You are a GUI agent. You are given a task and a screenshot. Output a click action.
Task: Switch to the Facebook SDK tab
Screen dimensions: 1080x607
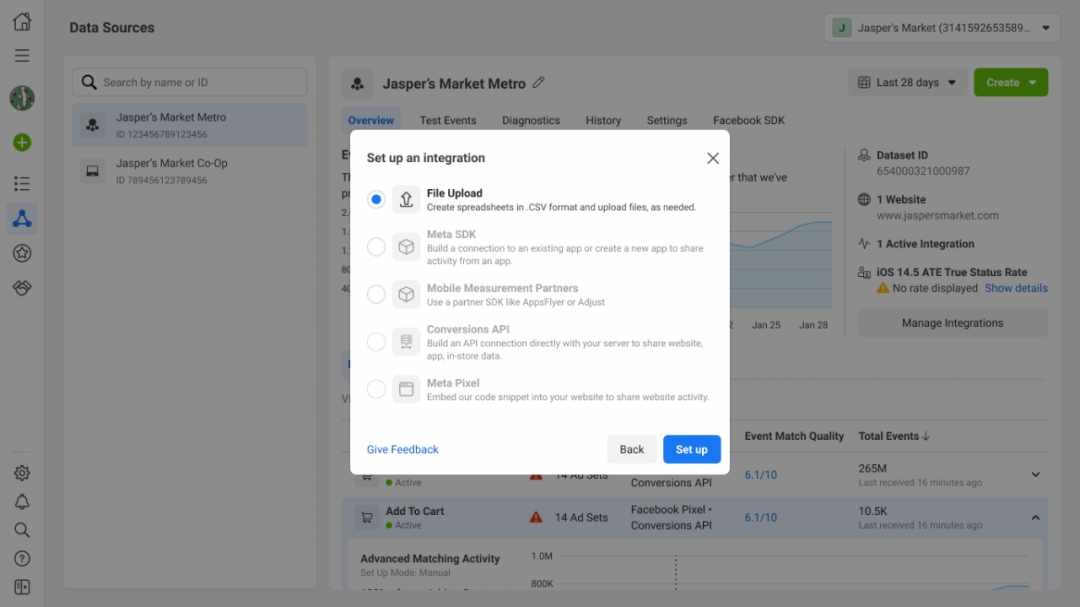click(x=749, y=121)
